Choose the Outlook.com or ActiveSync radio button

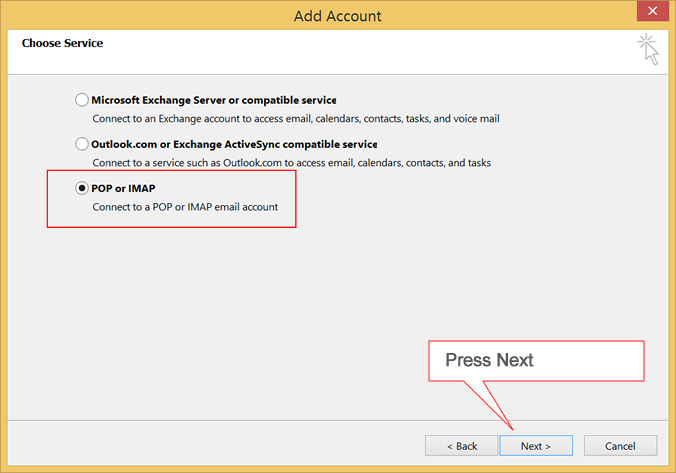point(81,144)
